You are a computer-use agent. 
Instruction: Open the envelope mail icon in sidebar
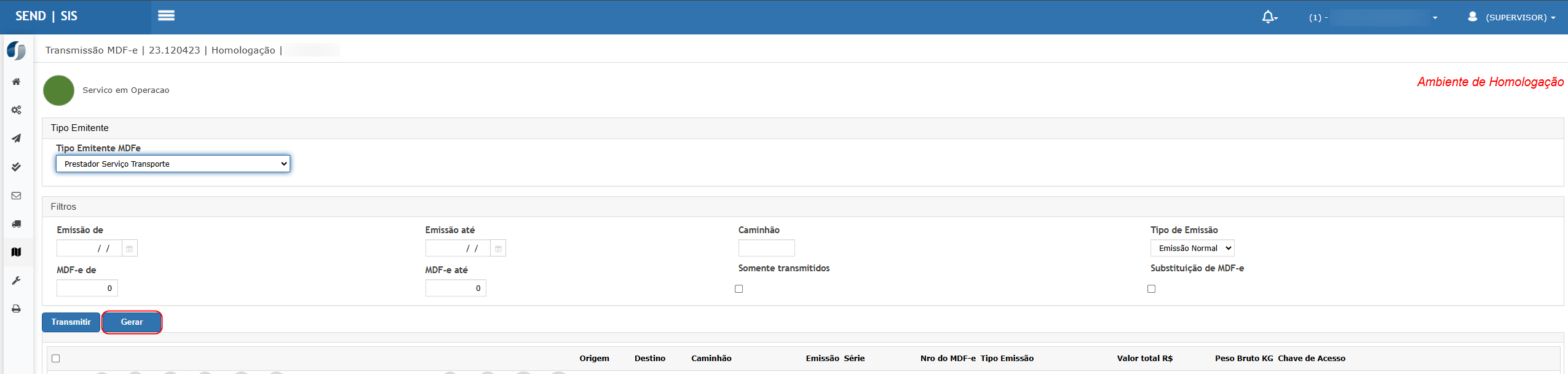(x=17, y=196)
